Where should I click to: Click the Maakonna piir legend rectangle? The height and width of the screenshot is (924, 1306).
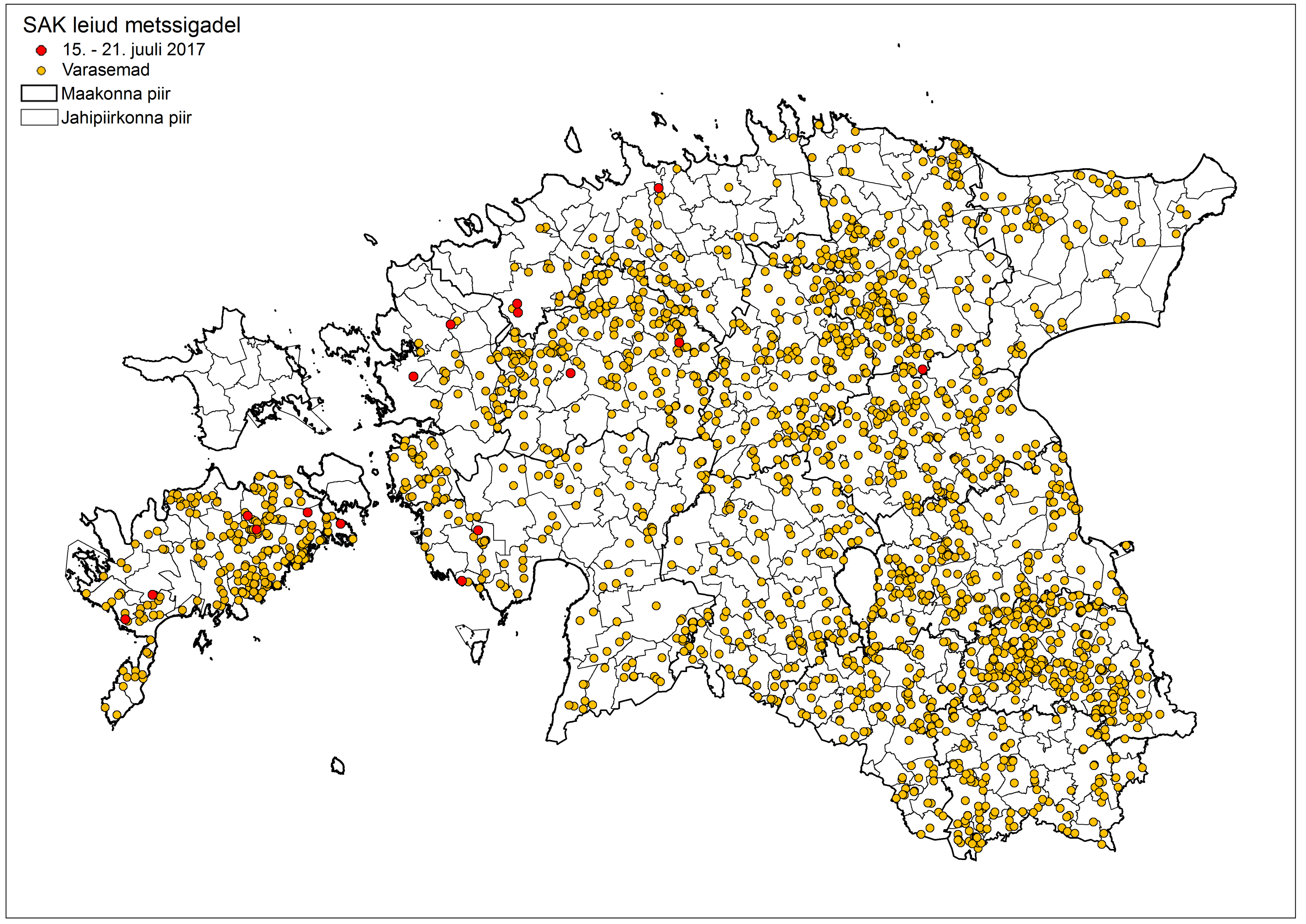pyautogui.click(x=39, y=93)
